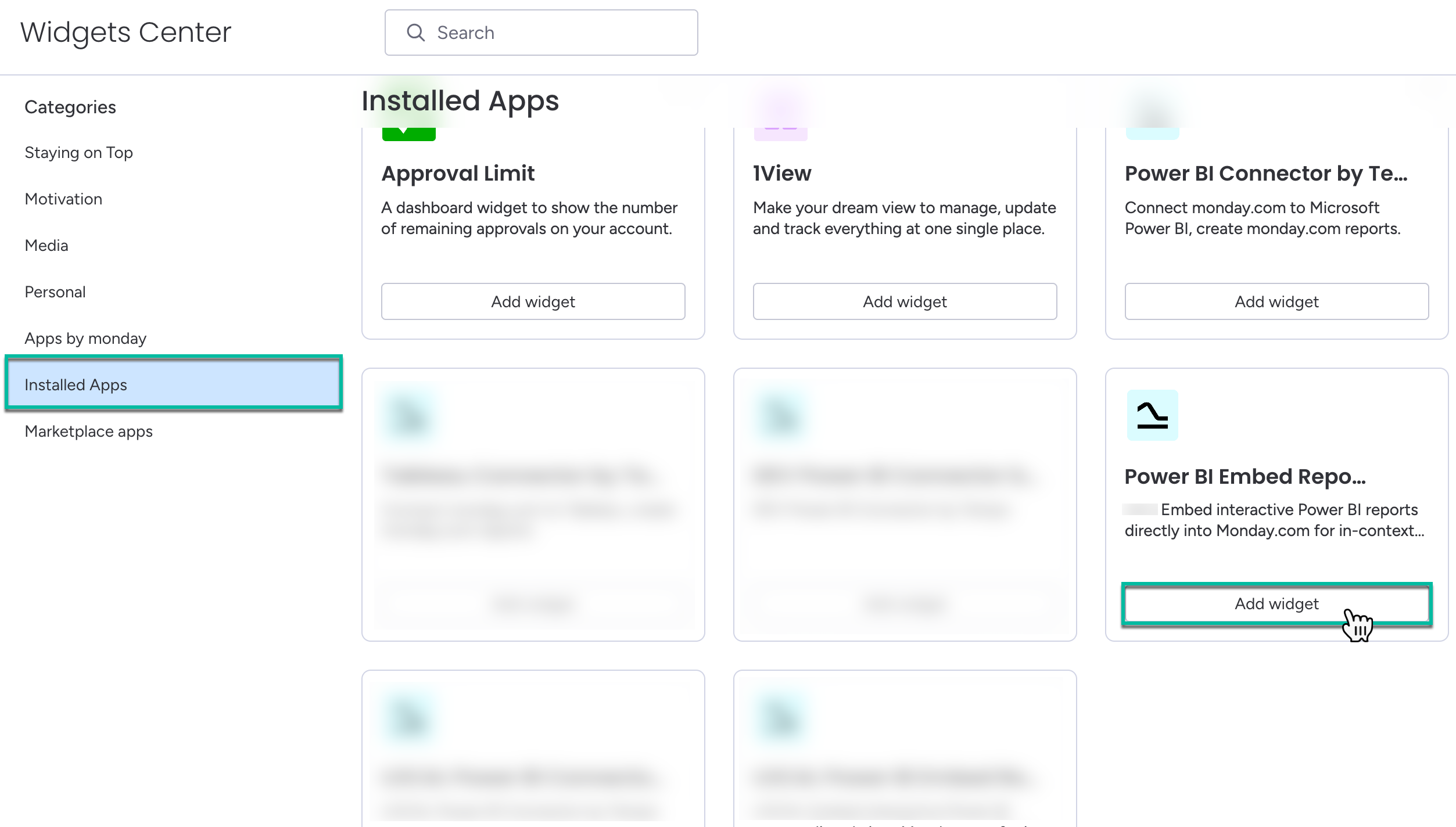
Task: Open the Marketplace apps category
Action: click(89, 432)
